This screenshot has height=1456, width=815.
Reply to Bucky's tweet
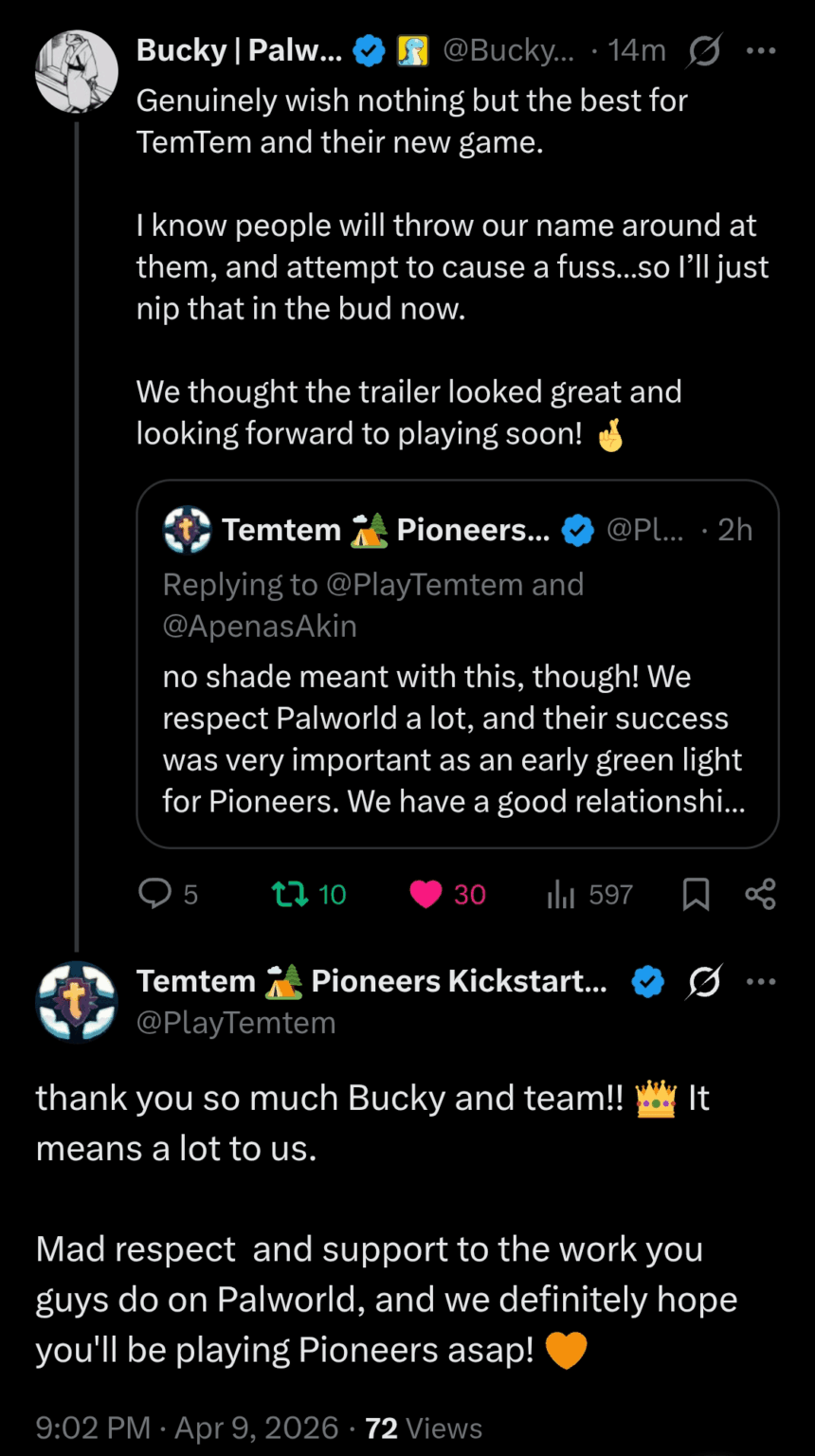154,894
